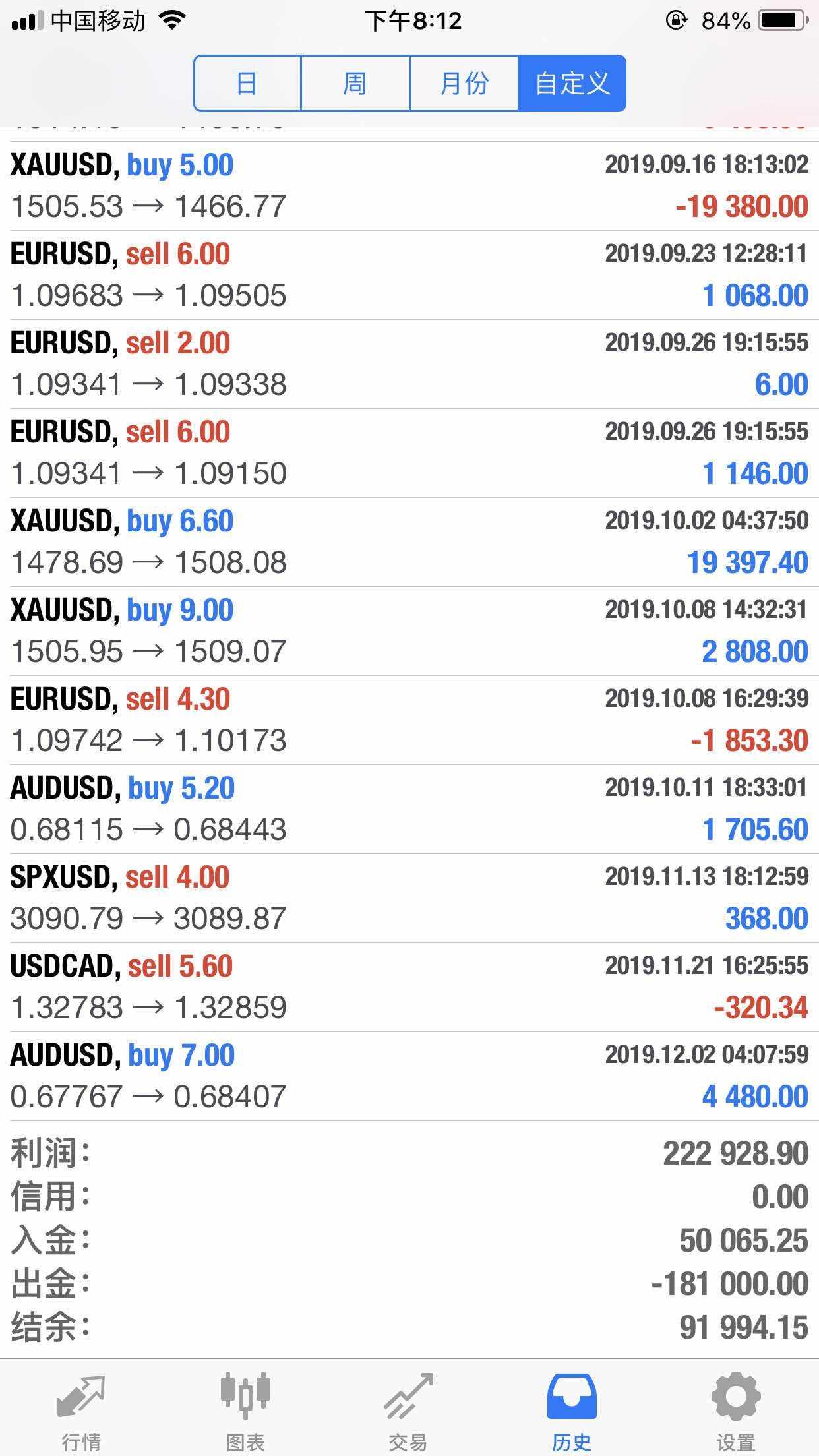819x1456 pixels.
Task: Tap the 结余 balance value 91 994.15
Action: click(x=743, y=1328)
